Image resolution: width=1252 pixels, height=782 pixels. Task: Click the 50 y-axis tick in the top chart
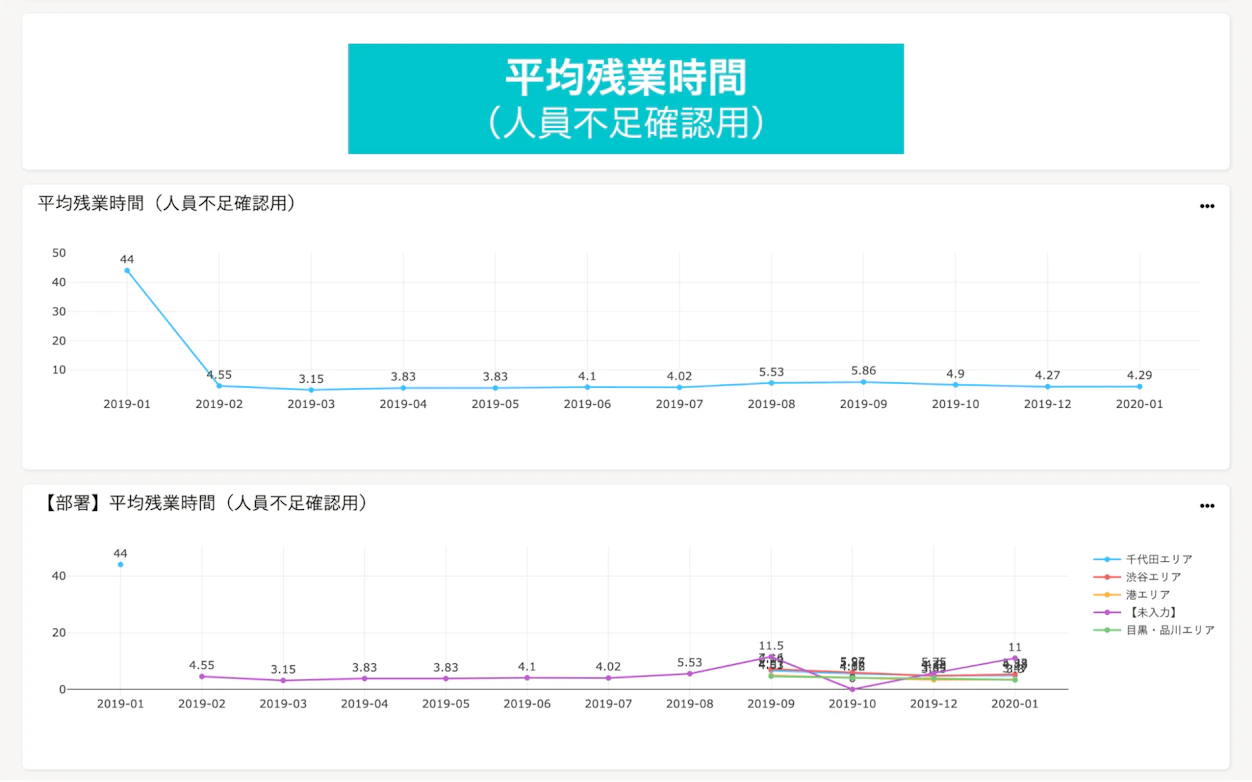tap(59, 253)
